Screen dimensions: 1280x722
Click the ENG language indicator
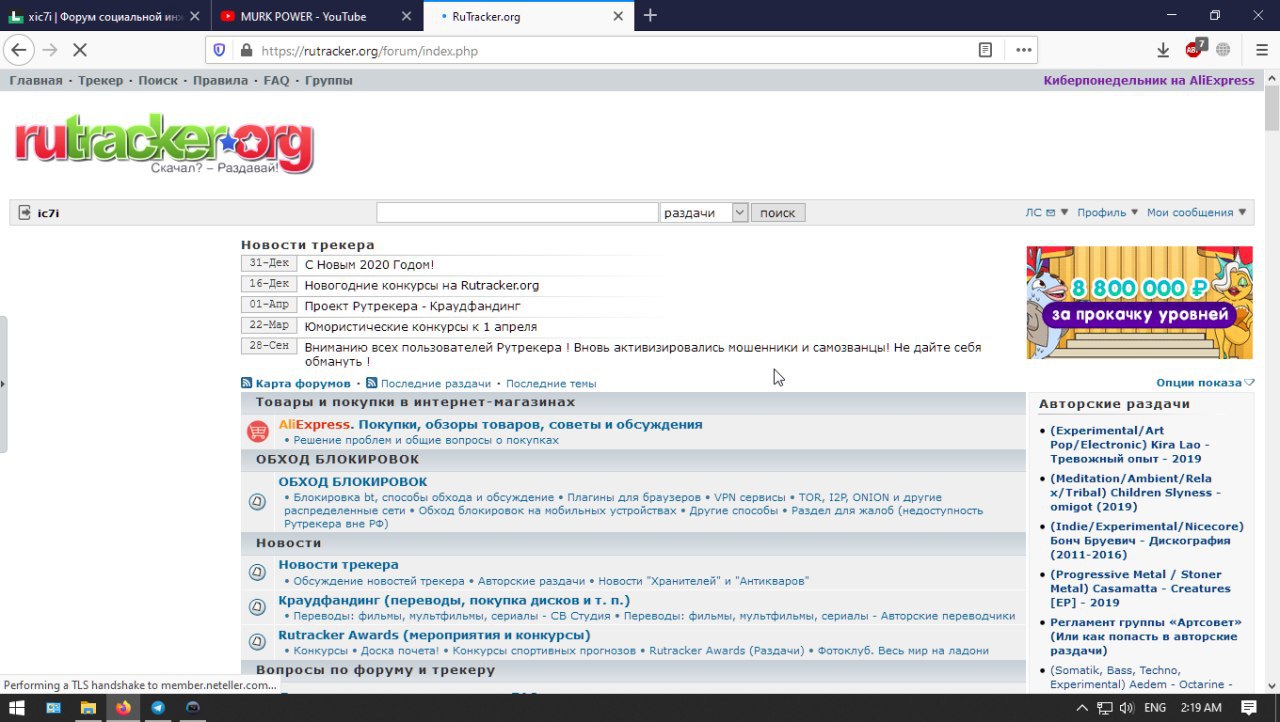click(1155, 708)
